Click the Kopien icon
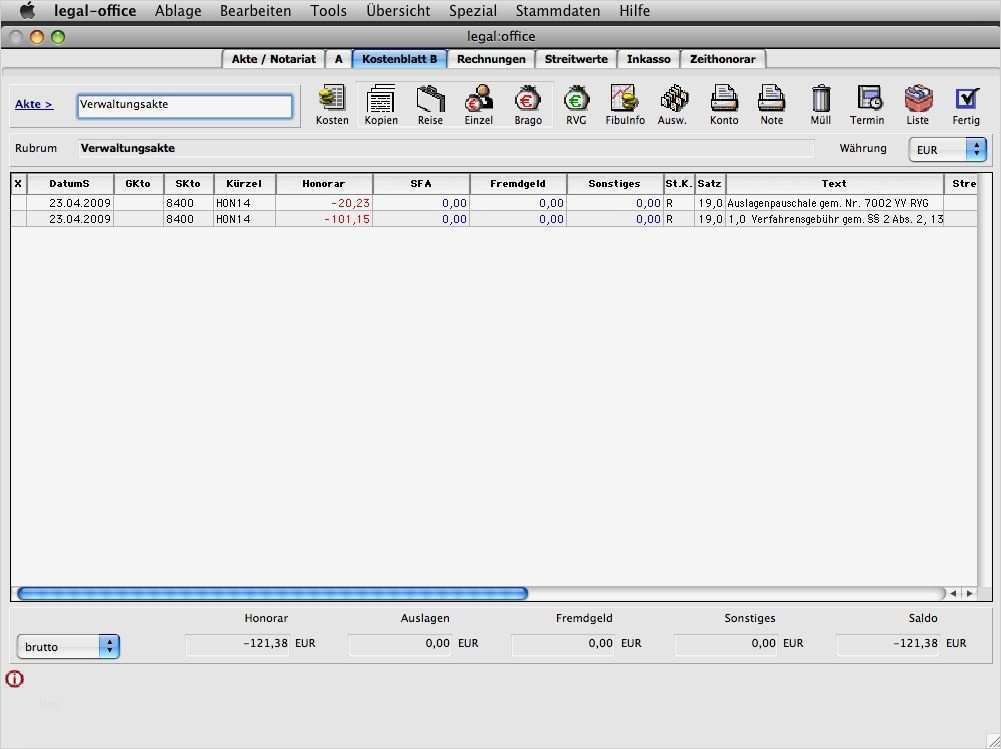This screenshot has width=1001, height=749. [x=381, y=105]
